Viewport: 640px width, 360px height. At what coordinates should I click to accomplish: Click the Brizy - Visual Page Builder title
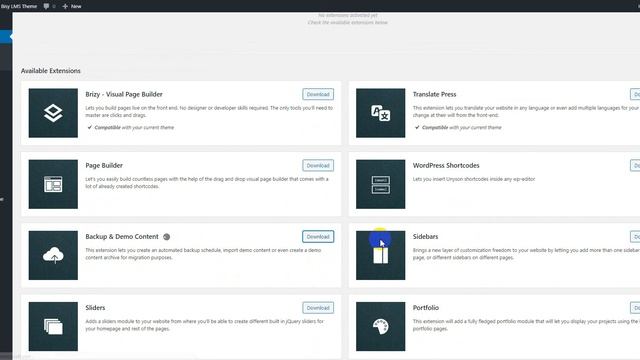point(124,94)
